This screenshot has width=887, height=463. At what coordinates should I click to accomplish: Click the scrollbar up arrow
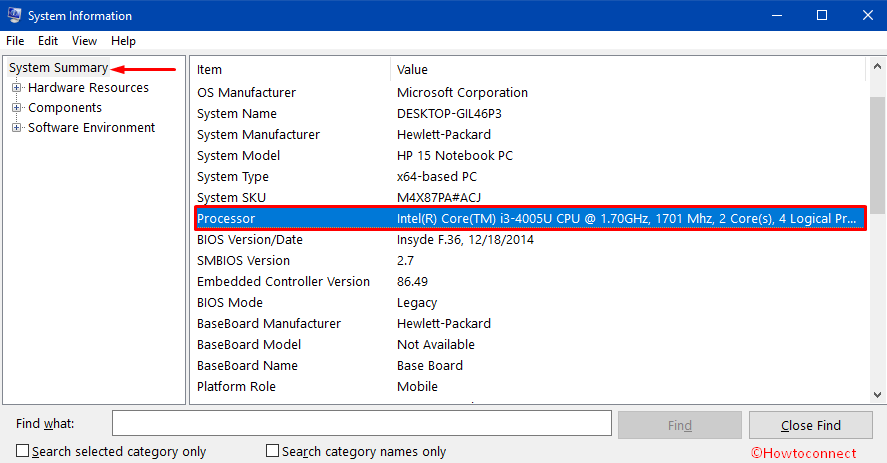point(877,66)
